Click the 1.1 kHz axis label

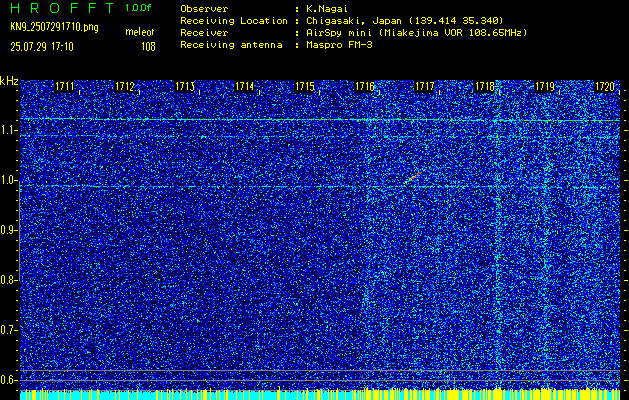coord(7,130)
